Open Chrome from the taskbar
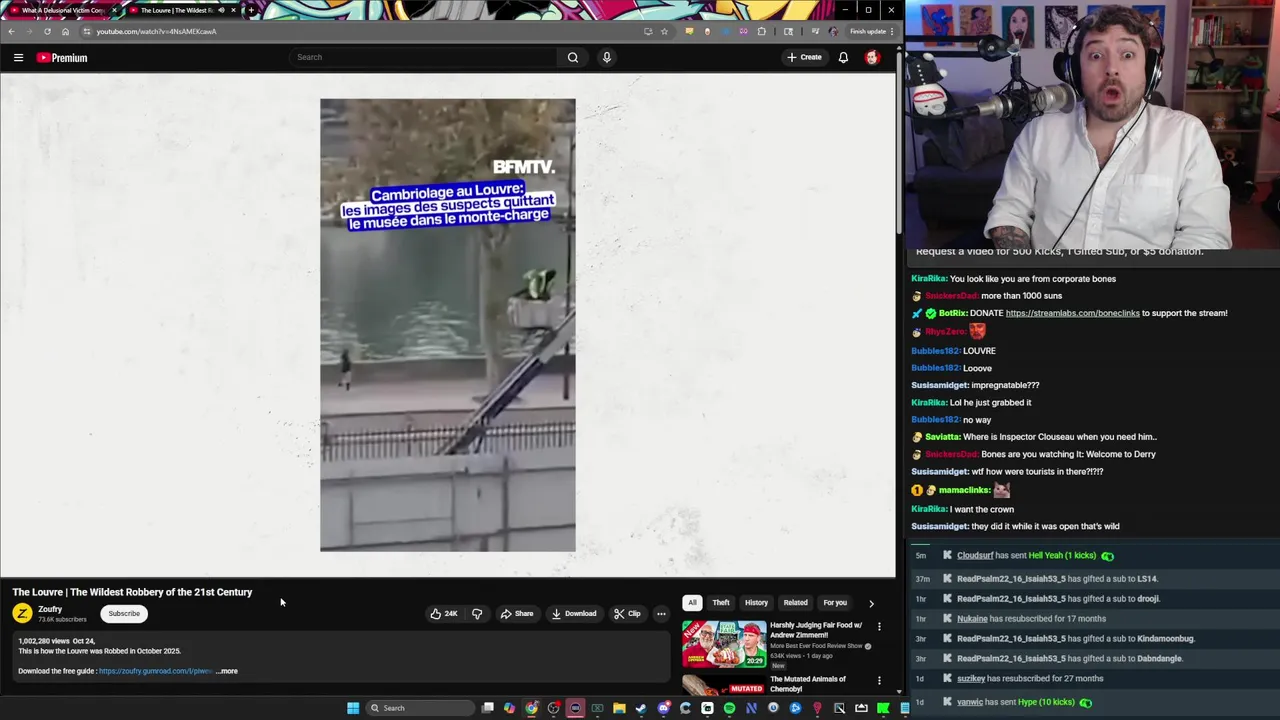Screen dimensions: 1280x720 coord(531,708)
